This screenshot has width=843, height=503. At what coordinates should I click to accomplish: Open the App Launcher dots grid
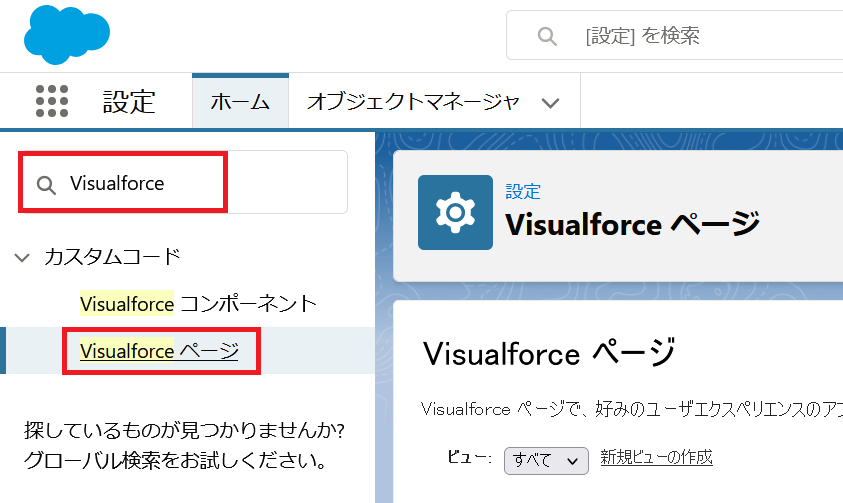[x=52, y=101]
